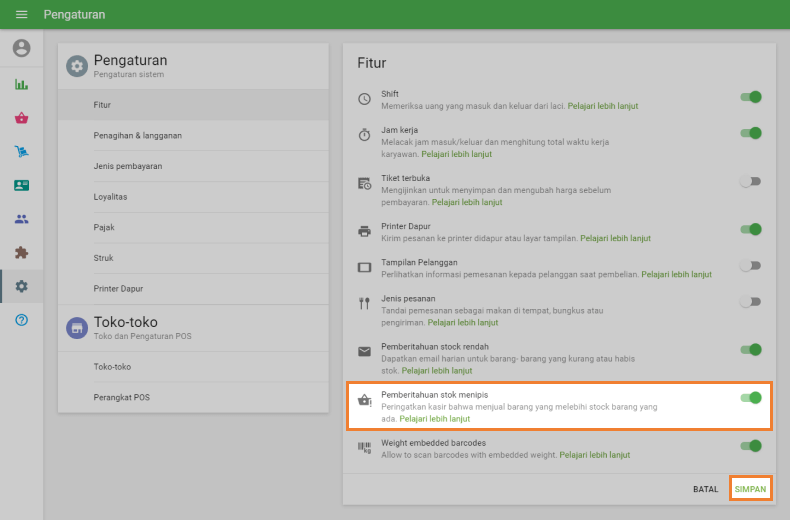This screenshot has height=520, width=790.
Task: Select Penagihan & langganan menu item
Action: 138,135
